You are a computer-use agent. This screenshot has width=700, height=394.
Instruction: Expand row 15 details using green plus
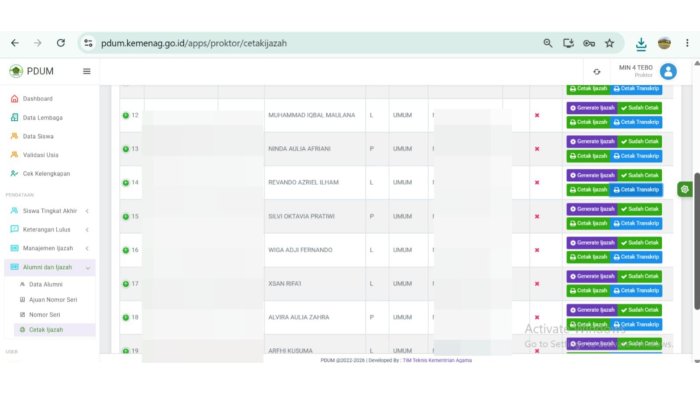click(x=126, y=216)
